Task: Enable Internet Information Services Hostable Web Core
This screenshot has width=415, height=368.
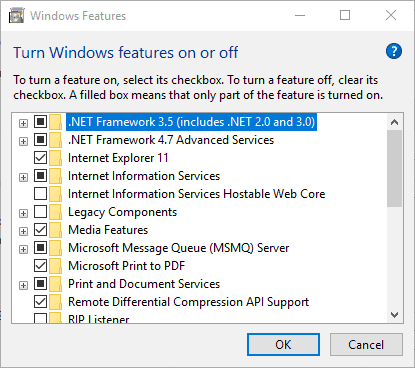Action: (x=40, y=194)
